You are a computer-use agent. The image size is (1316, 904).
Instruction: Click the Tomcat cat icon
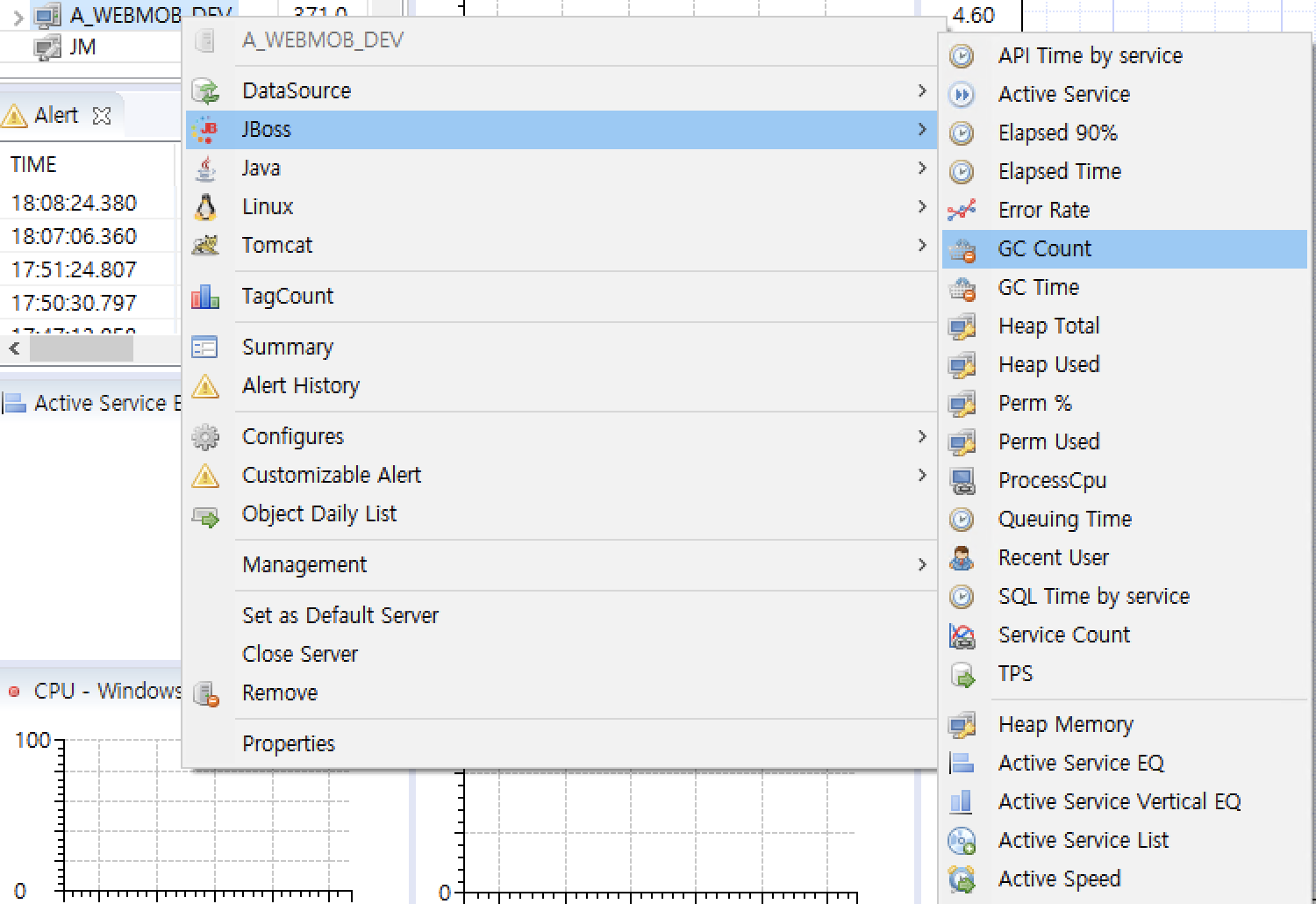click(x=205, y=245)
